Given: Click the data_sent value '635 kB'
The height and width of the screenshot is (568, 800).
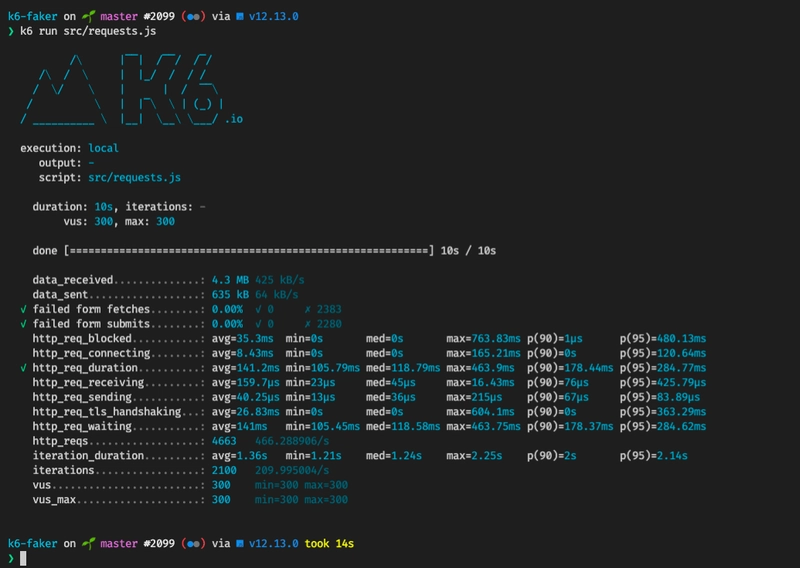Looking at the screenshot, I should [x=230, y=294].
